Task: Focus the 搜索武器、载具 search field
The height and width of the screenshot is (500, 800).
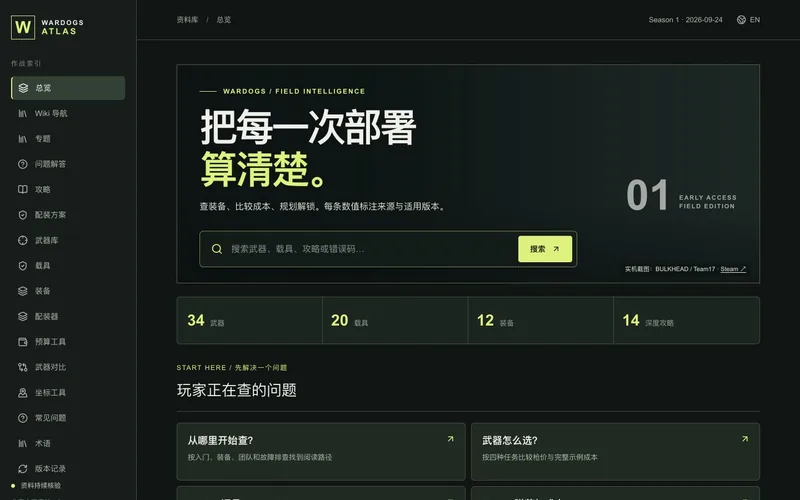Action: tap(371, 249)
